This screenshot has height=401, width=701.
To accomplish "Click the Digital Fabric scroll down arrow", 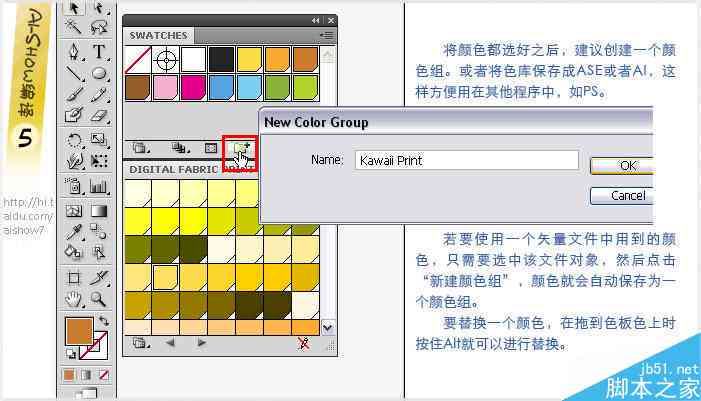I will [328, 327].
